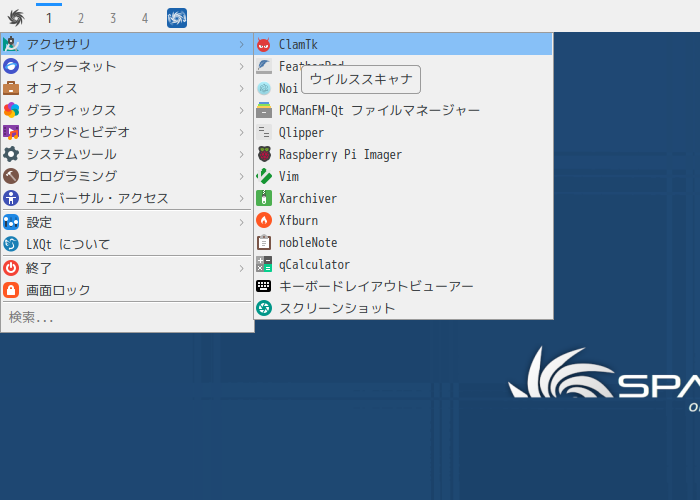Screen dimensions: 700x500
Task: Click the Xarchiver zip icon
Action: coord(264,198)
